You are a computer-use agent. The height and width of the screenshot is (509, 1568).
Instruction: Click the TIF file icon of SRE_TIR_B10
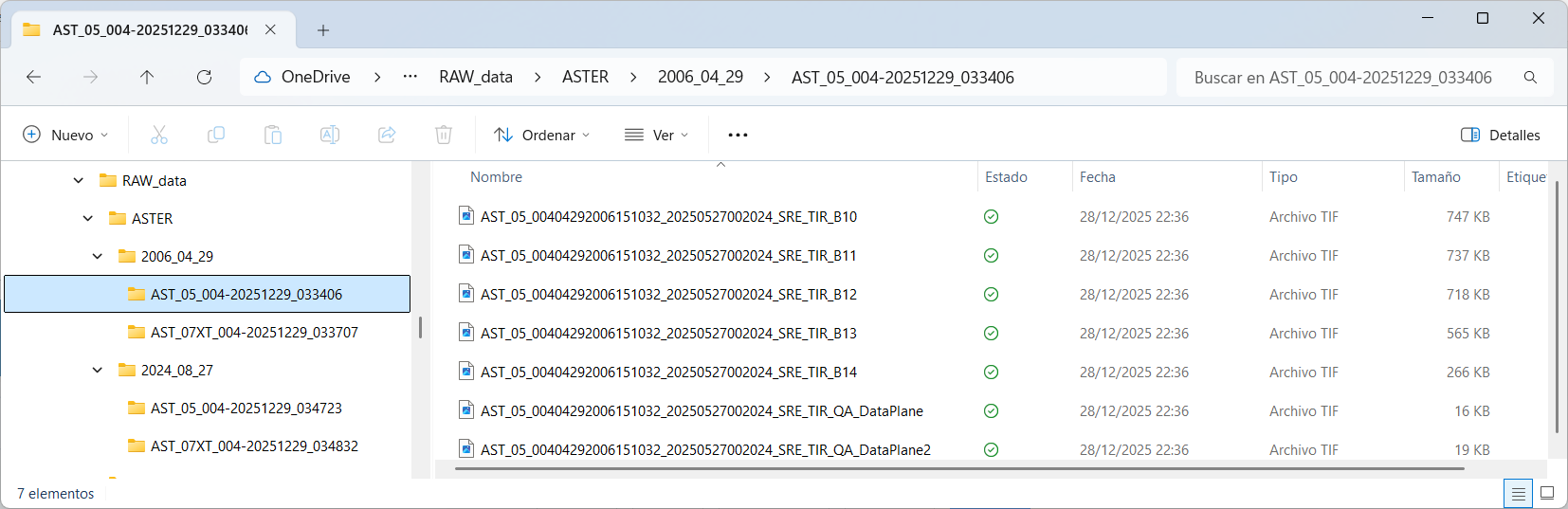(466, 215)
